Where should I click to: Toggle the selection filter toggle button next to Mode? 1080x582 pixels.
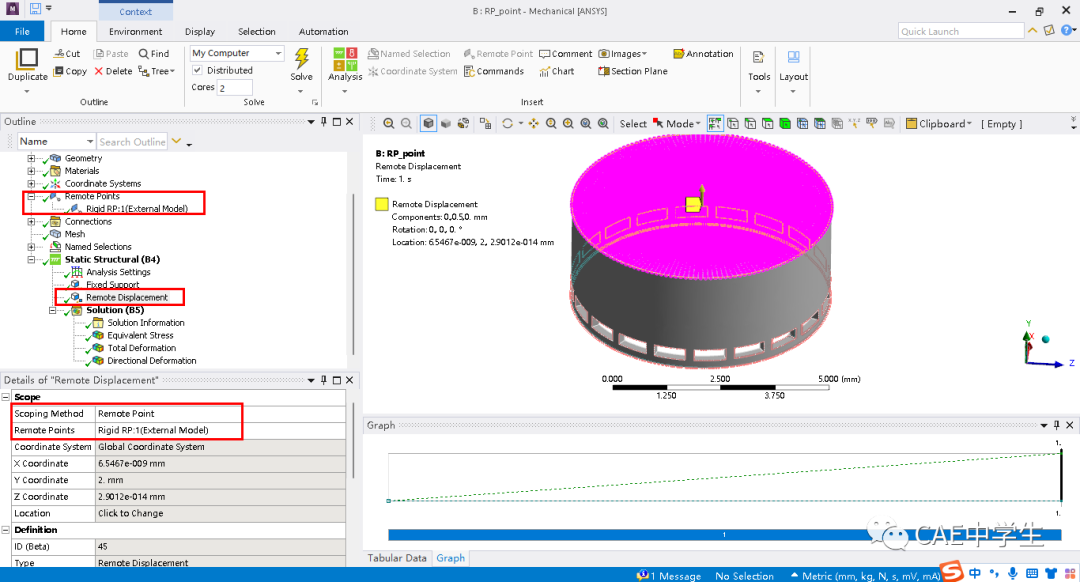715,123
